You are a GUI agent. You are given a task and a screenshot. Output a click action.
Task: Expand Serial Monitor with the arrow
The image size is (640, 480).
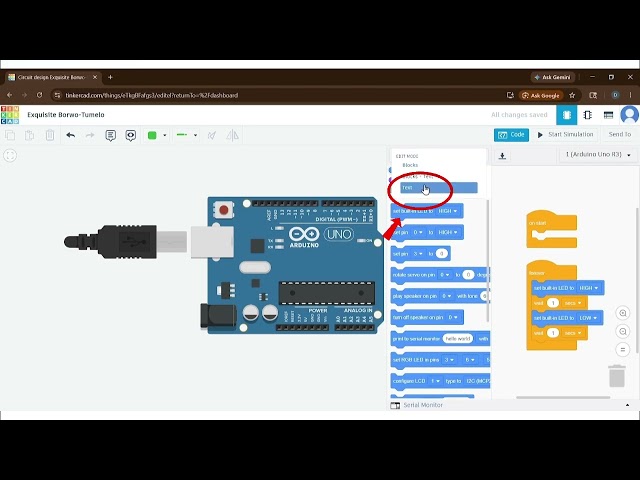[627, 405]
